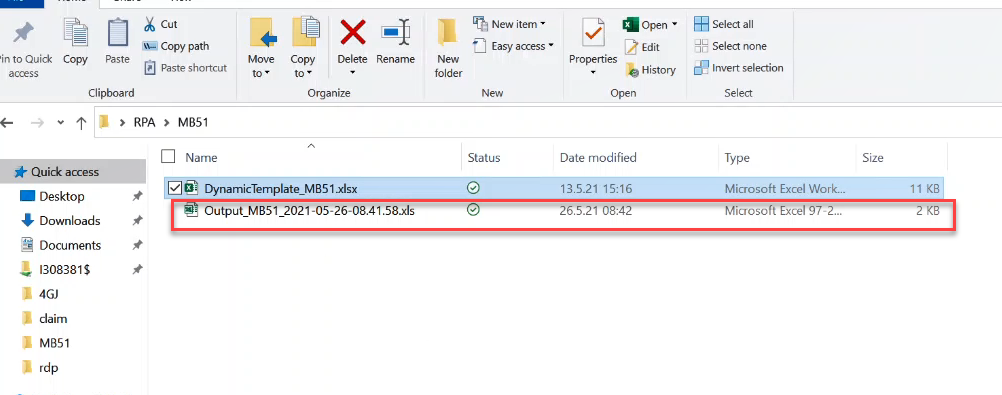Click Select none
Screen dimensions: 1002x395
point(730,46)
